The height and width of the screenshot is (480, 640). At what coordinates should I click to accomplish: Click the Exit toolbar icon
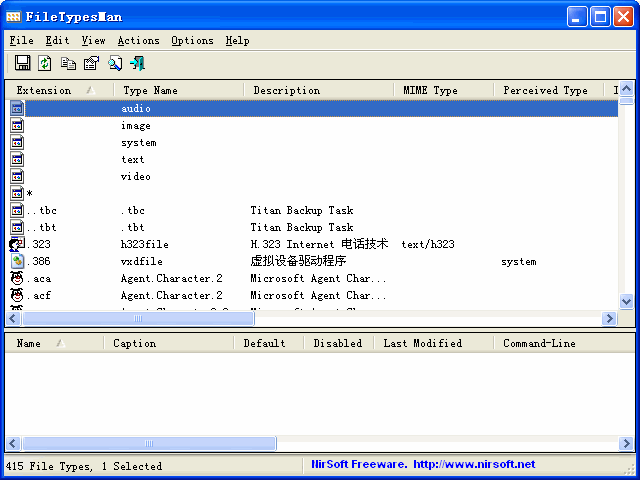138,63
